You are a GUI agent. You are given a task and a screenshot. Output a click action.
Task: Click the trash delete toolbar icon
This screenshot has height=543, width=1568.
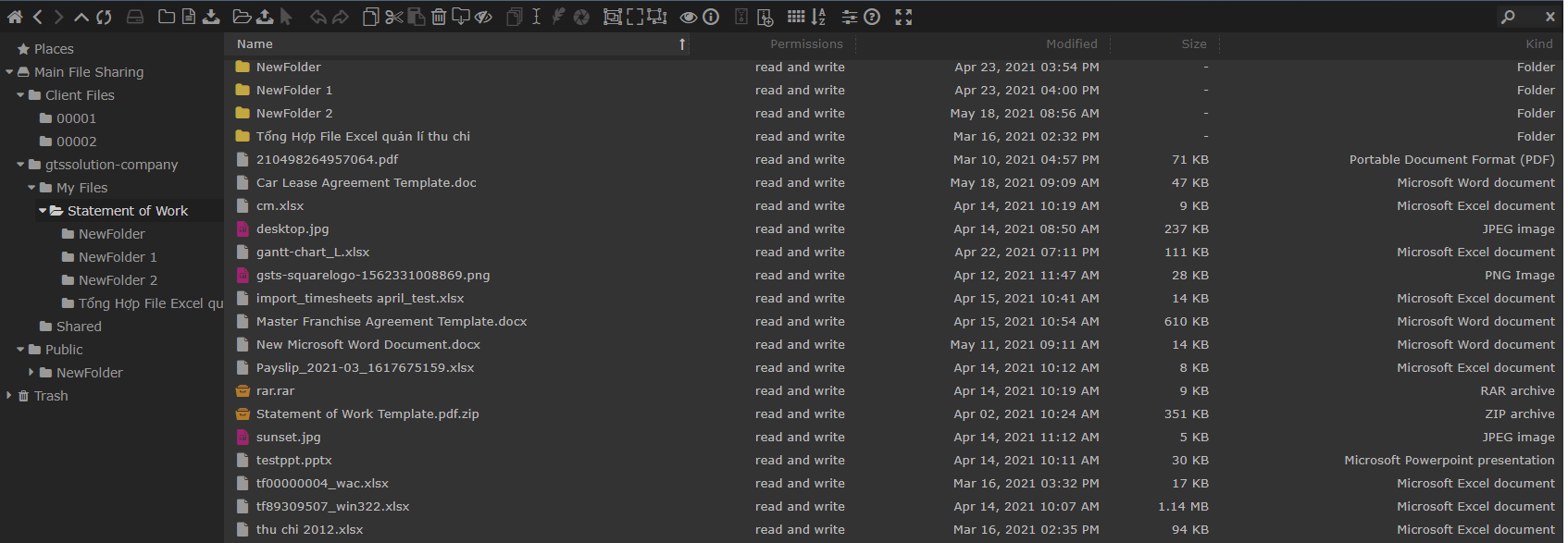pyautogui.click(x=439, y=17)
